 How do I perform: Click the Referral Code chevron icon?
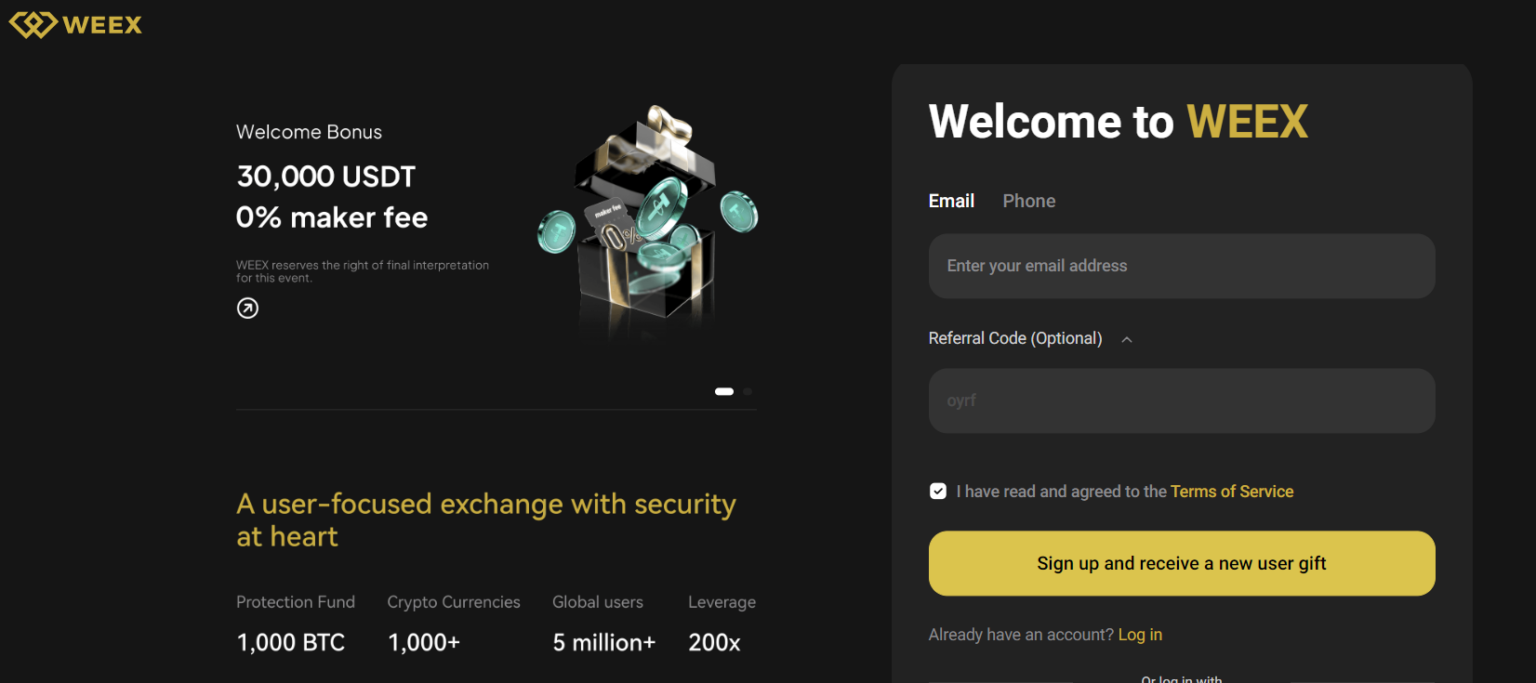1126,339
